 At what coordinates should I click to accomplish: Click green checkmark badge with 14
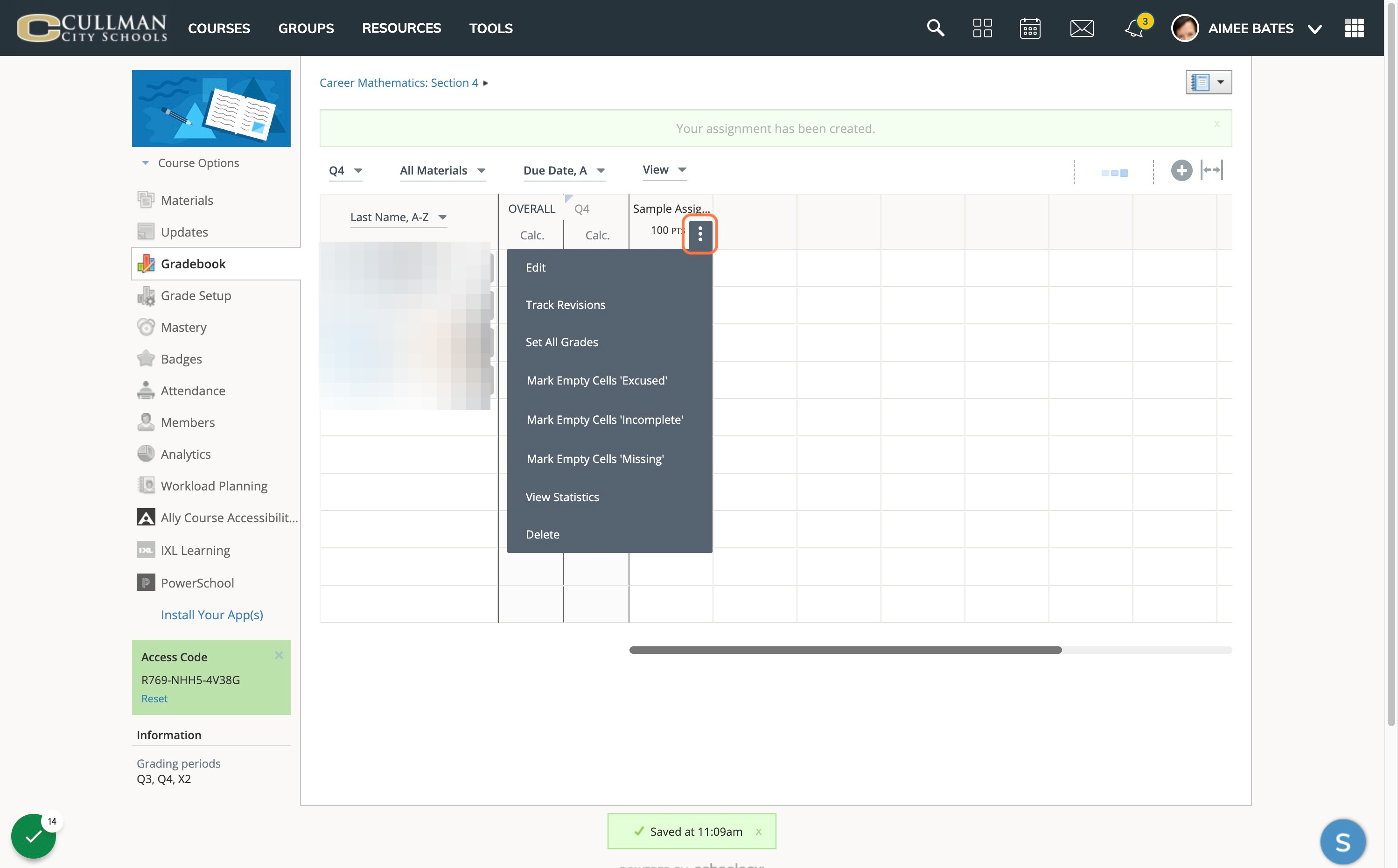[x=33, y=836]
